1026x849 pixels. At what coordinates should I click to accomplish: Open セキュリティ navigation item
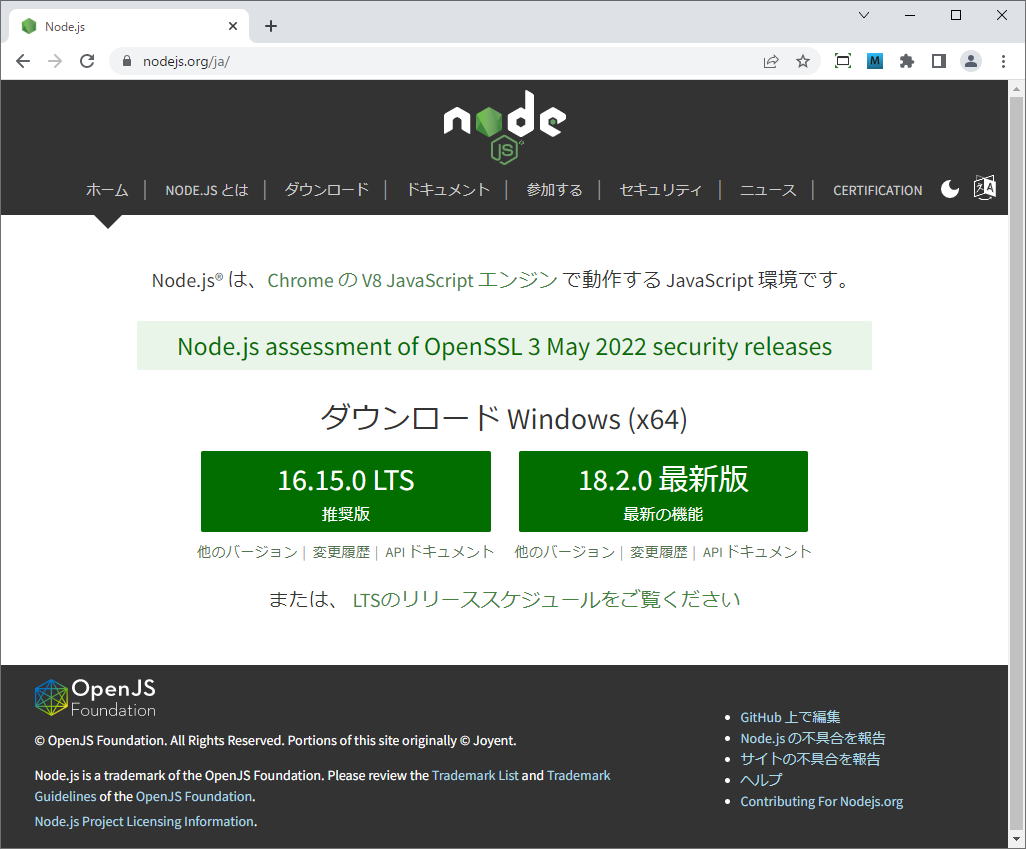(x=660, y=190)
